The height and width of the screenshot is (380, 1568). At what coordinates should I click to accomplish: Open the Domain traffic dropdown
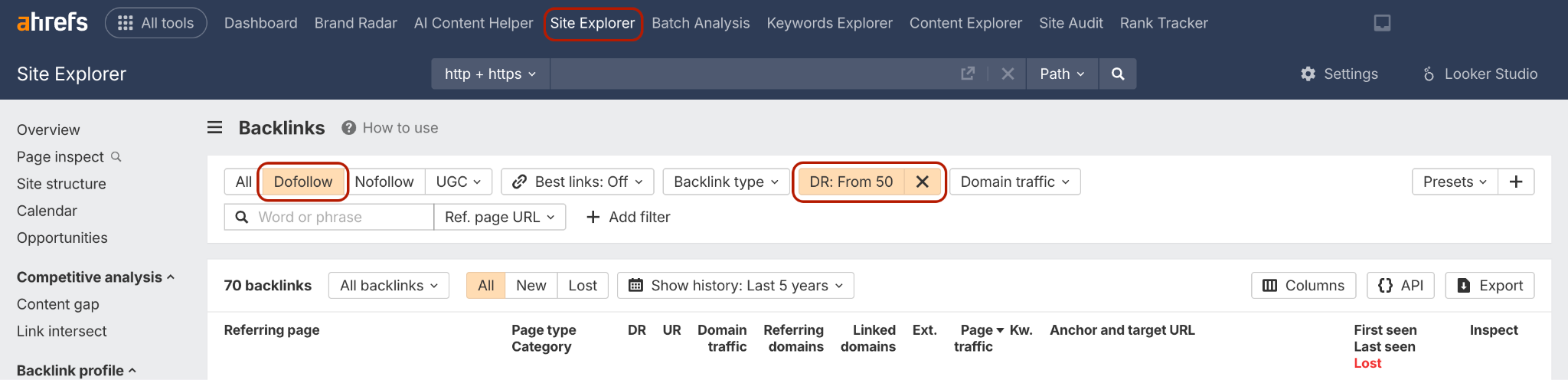tap(1014, 182)
